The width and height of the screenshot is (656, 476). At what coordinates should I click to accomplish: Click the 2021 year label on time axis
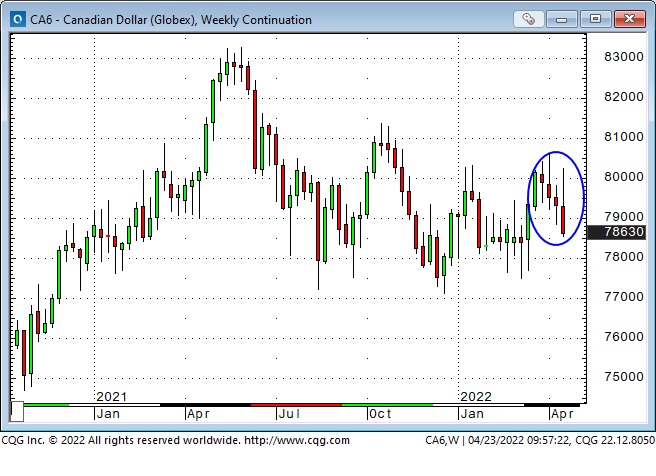click(111, 396)
